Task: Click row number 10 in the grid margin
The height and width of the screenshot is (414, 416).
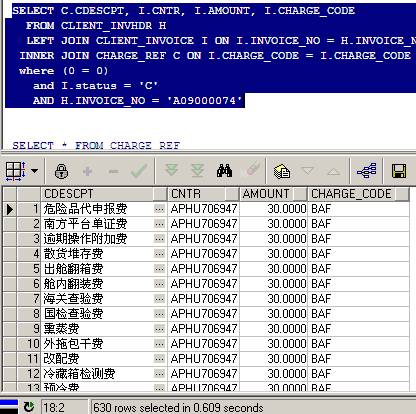Action: [x=29, y=344]
